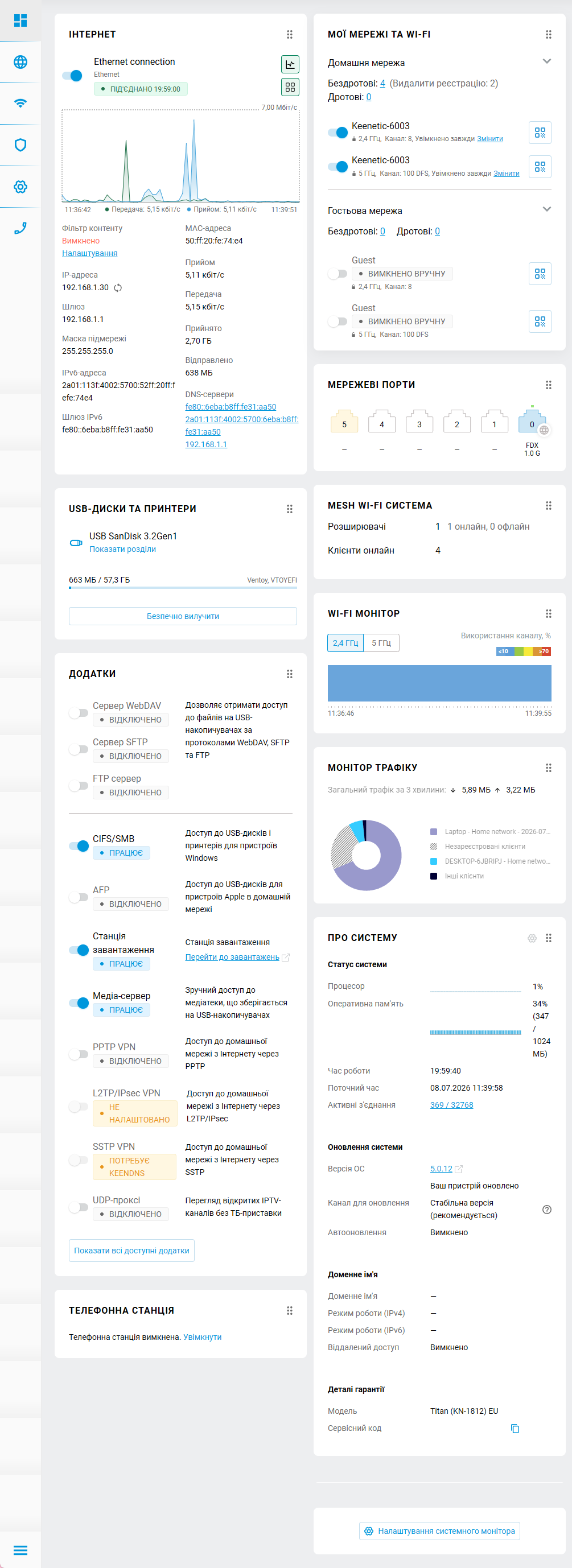Open OS version 5.0.12 link
Viewport: 572px width, 1568px height.
coord(441,1169)
